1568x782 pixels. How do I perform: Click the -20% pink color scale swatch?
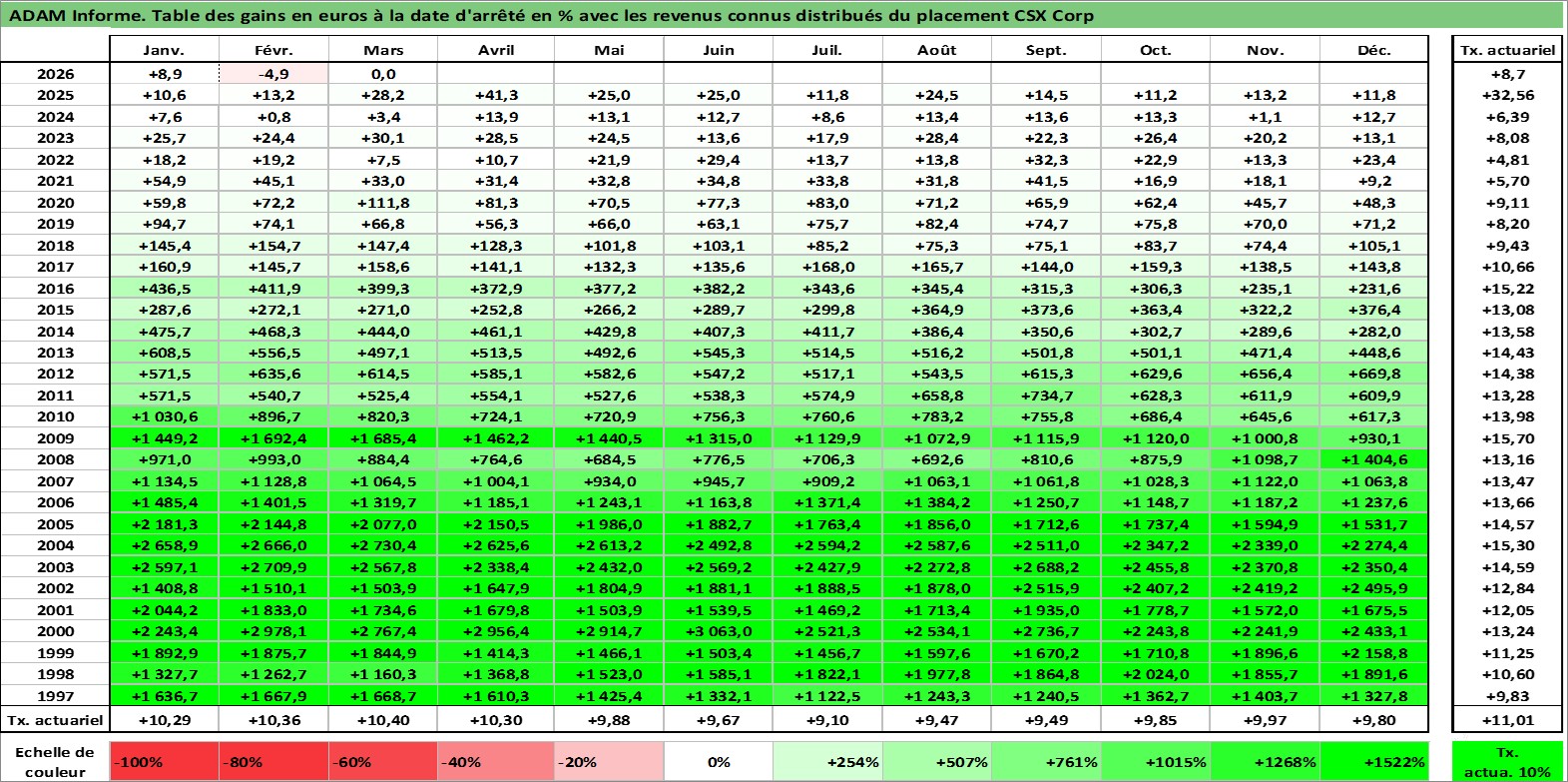609,761
